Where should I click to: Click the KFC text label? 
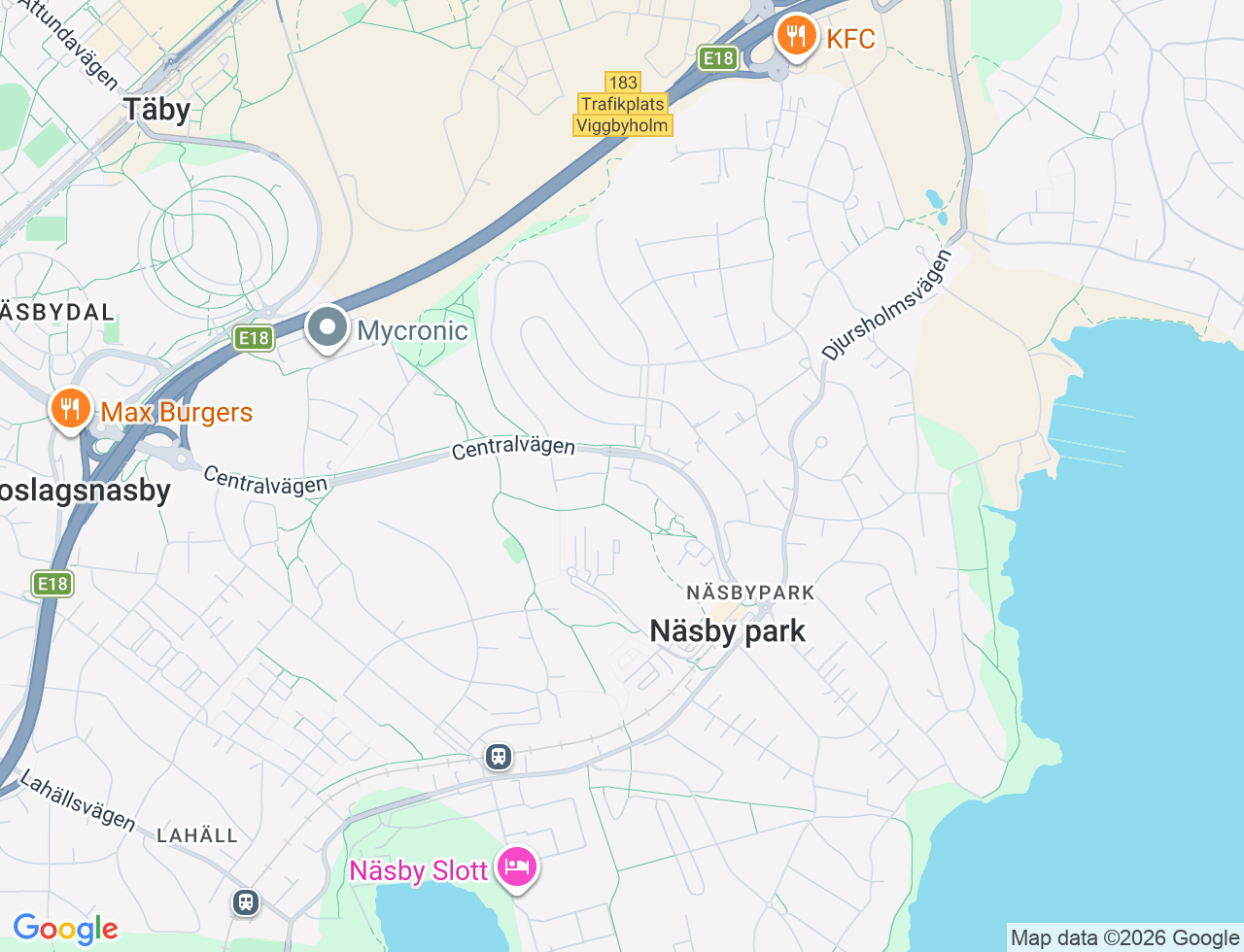(x=851, y=39)
